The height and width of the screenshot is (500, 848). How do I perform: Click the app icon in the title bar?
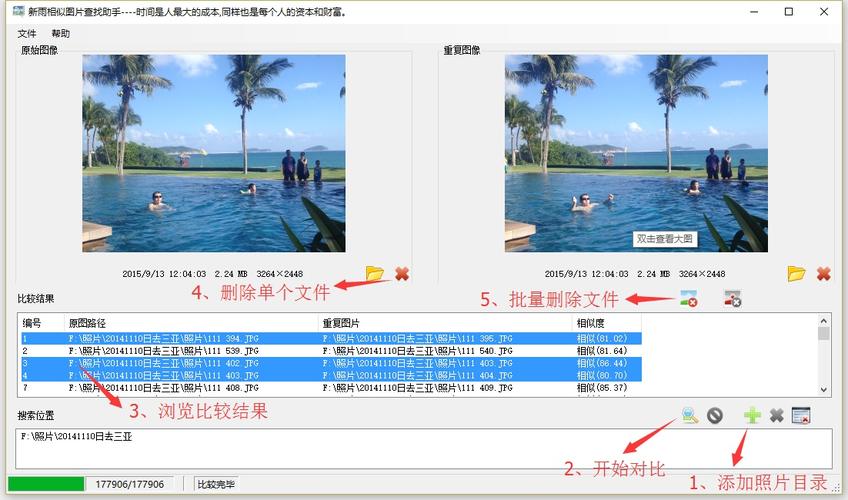18,11
